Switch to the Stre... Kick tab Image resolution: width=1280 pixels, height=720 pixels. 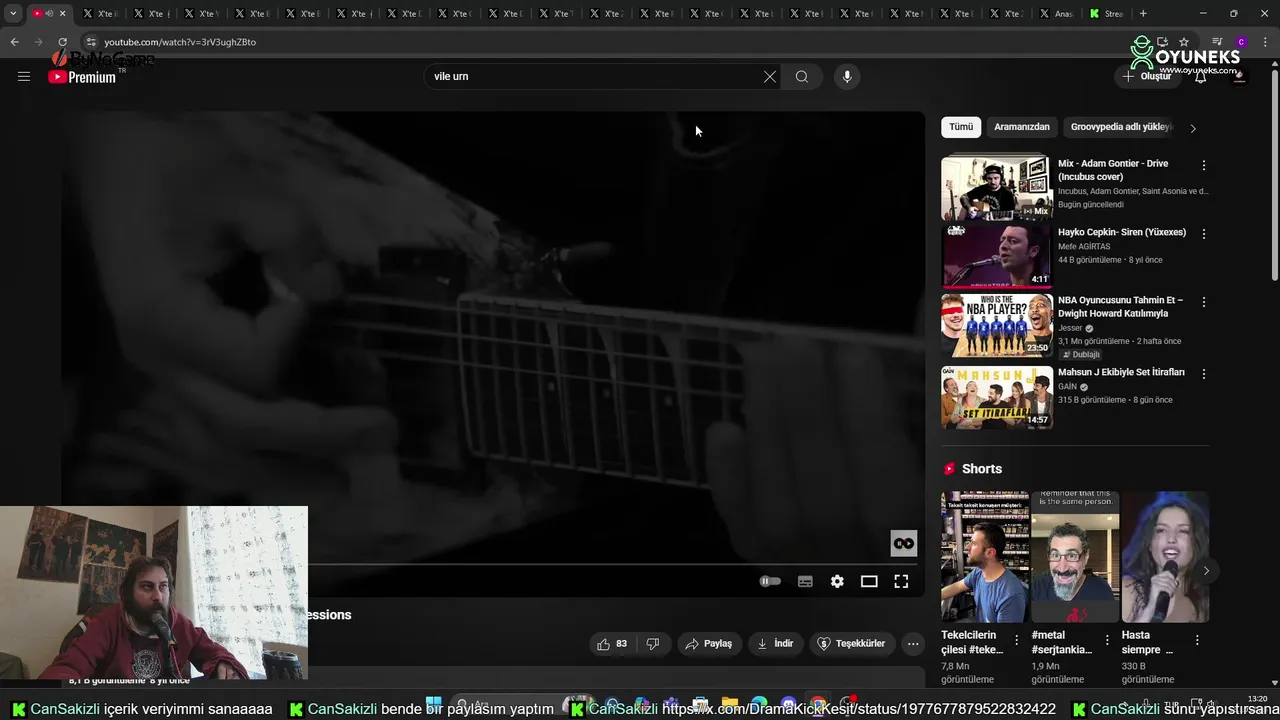point(1106,14)
